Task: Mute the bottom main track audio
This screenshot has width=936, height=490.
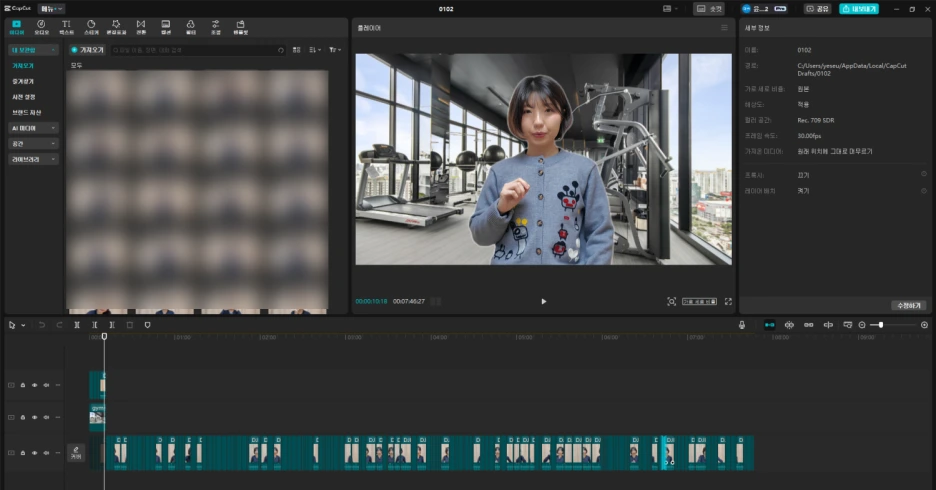Action: 46,453
